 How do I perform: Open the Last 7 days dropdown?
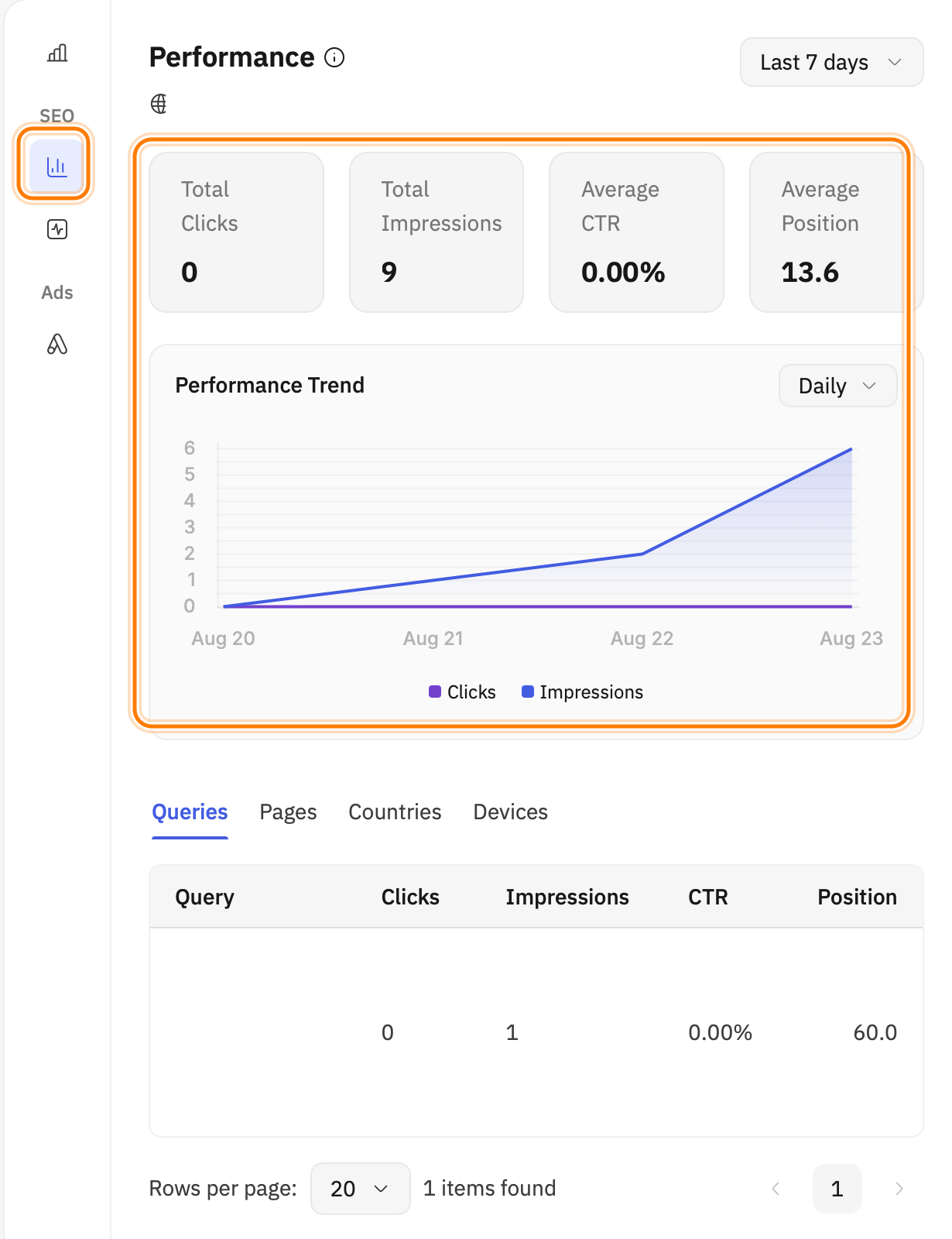point(831,62)
